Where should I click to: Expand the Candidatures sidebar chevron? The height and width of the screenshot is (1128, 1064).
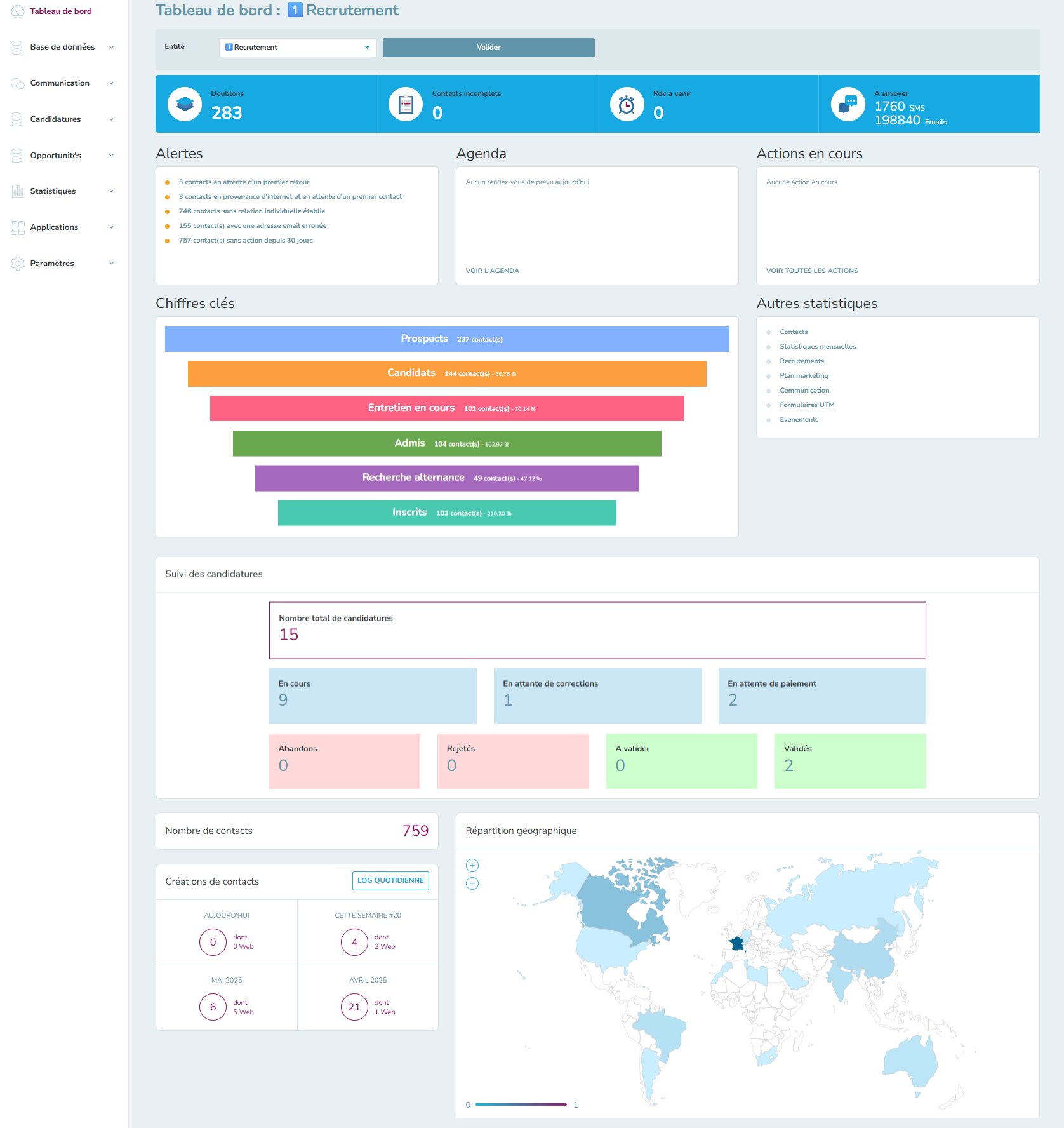point(112,119)
